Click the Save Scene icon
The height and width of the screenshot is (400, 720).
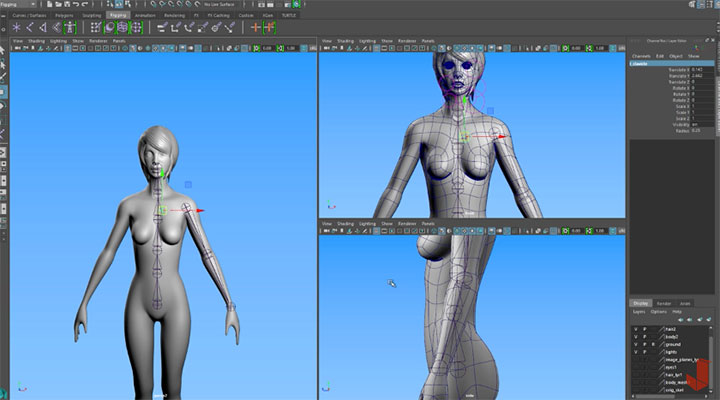67,4
